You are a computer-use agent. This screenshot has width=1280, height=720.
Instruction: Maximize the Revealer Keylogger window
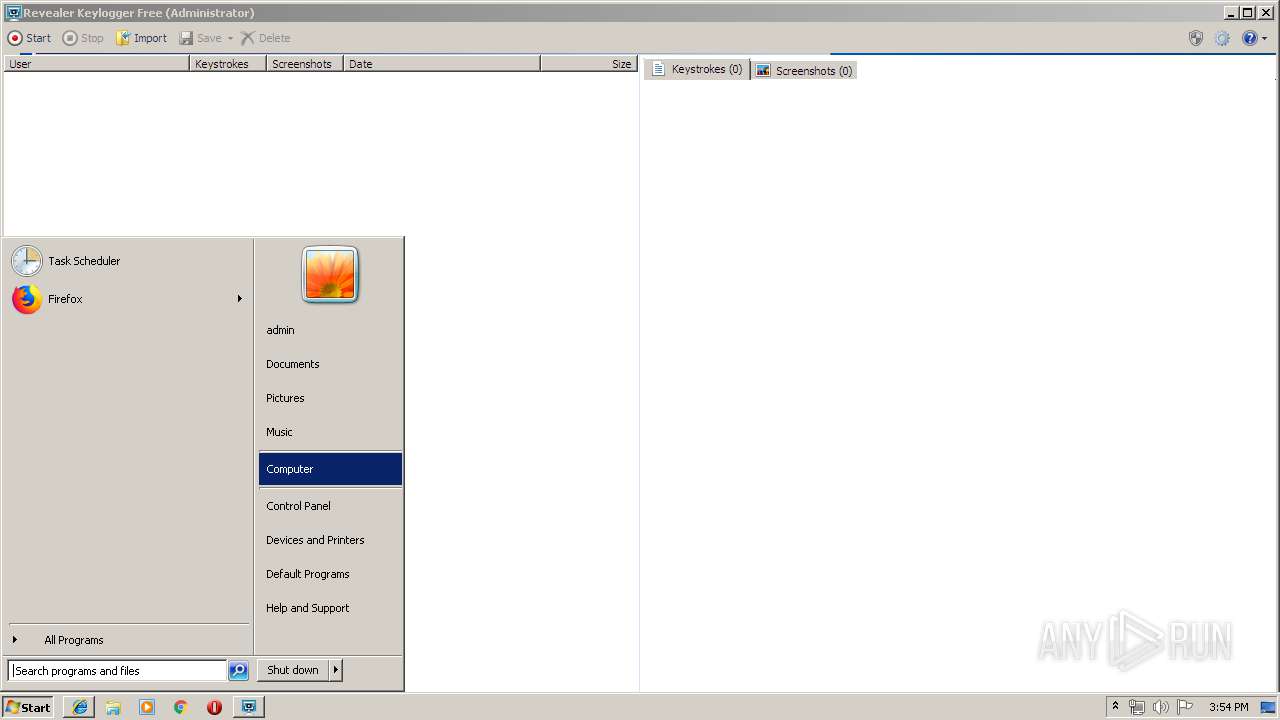1247,13
